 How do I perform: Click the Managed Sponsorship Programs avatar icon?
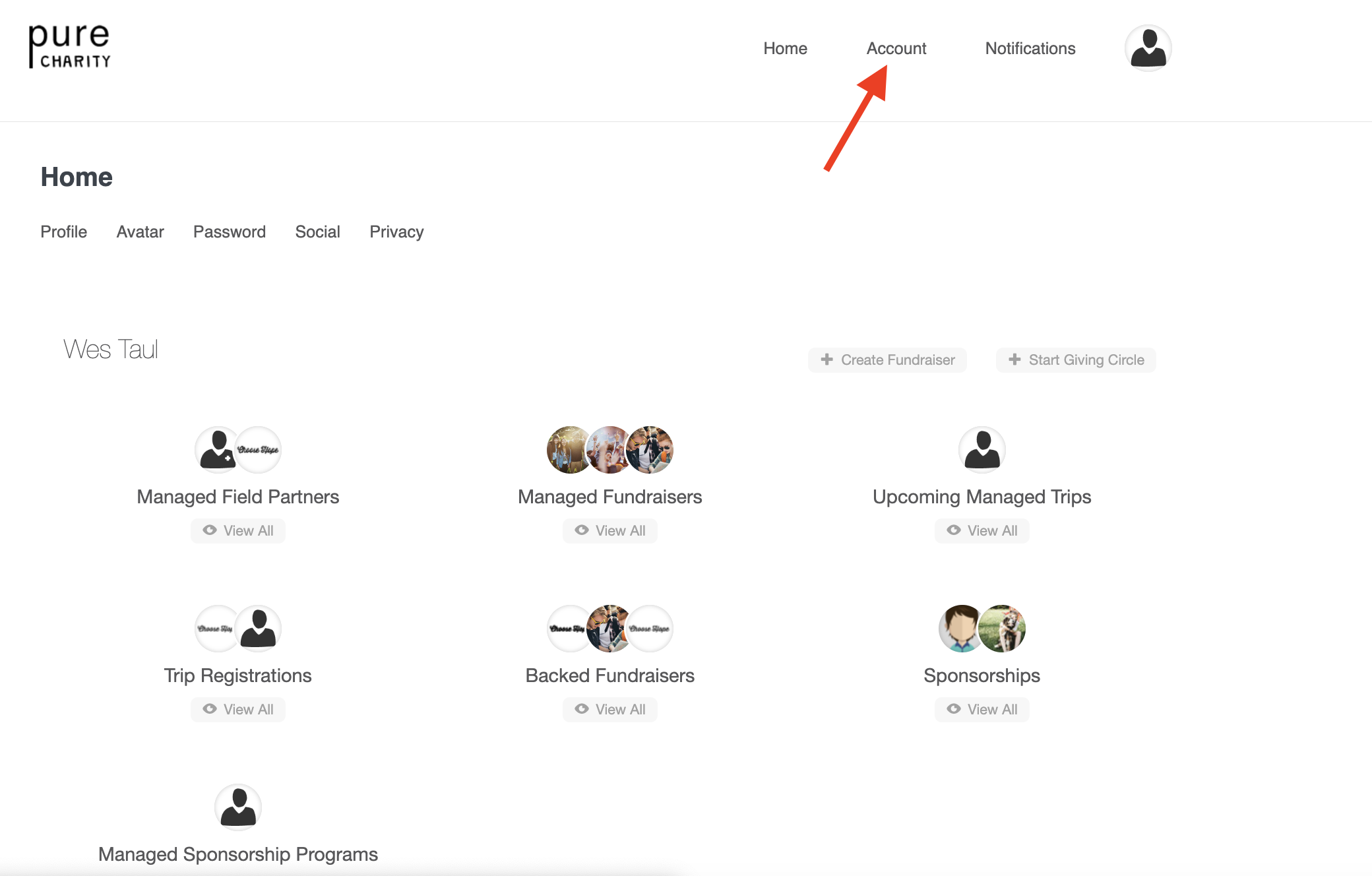(238, 807)
